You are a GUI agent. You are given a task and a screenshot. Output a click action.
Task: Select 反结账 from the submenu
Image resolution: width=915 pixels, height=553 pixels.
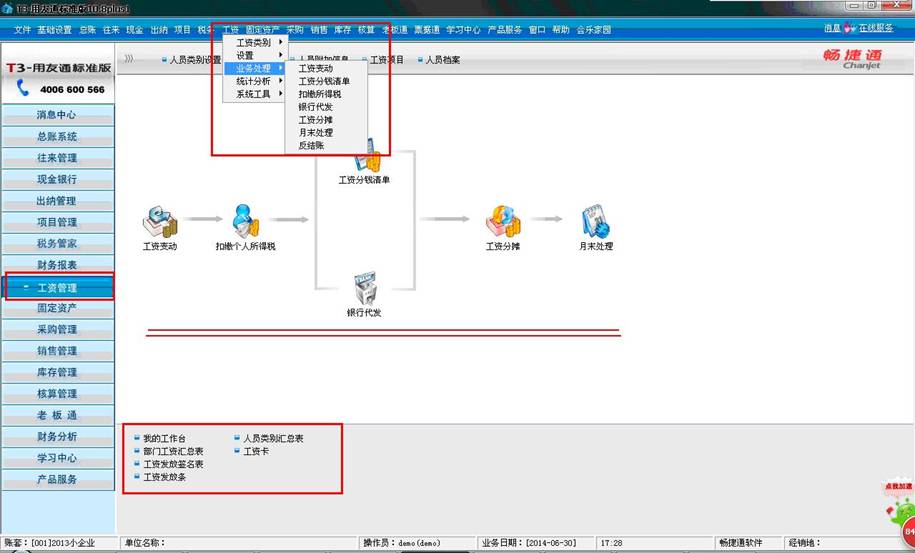[312, 146]
